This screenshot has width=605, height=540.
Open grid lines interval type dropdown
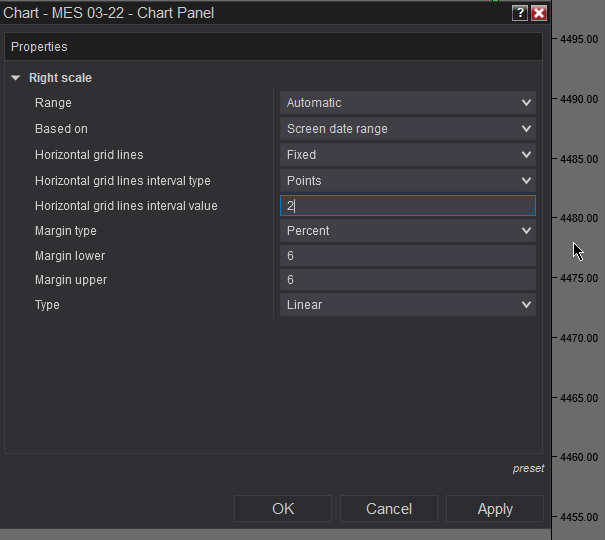pyautogui.click(x=408, y=181)
